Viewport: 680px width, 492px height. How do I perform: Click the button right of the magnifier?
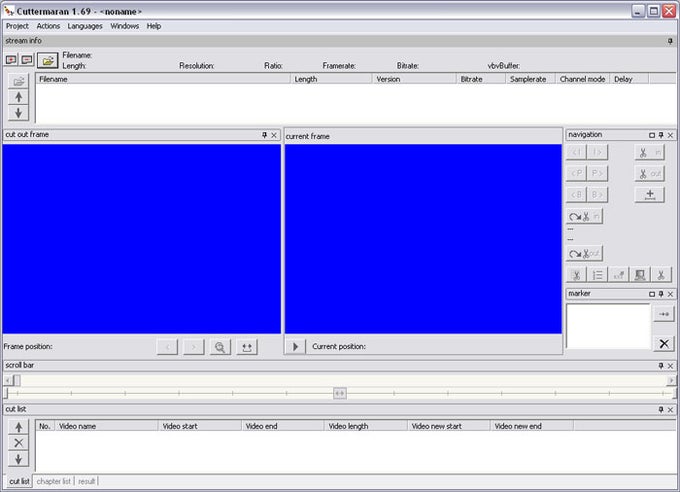tap(247, 347)
